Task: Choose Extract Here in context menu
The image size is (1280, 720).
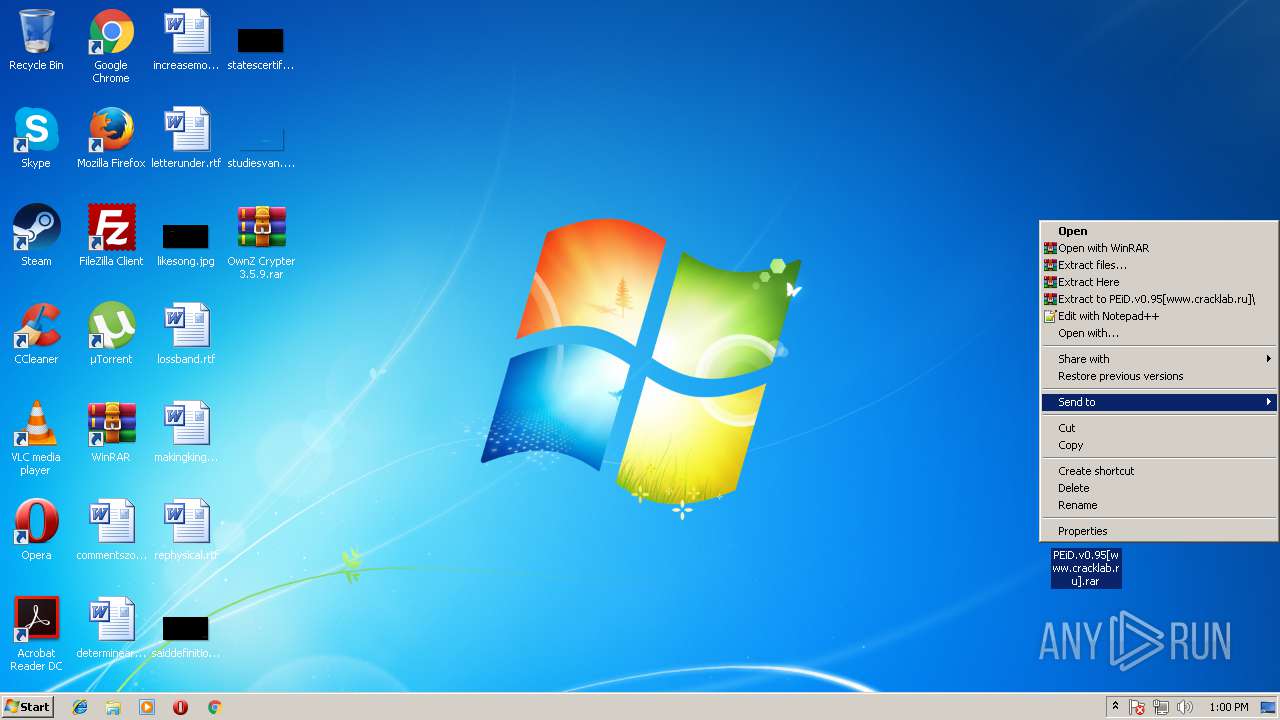Action: pos(1159,282)
